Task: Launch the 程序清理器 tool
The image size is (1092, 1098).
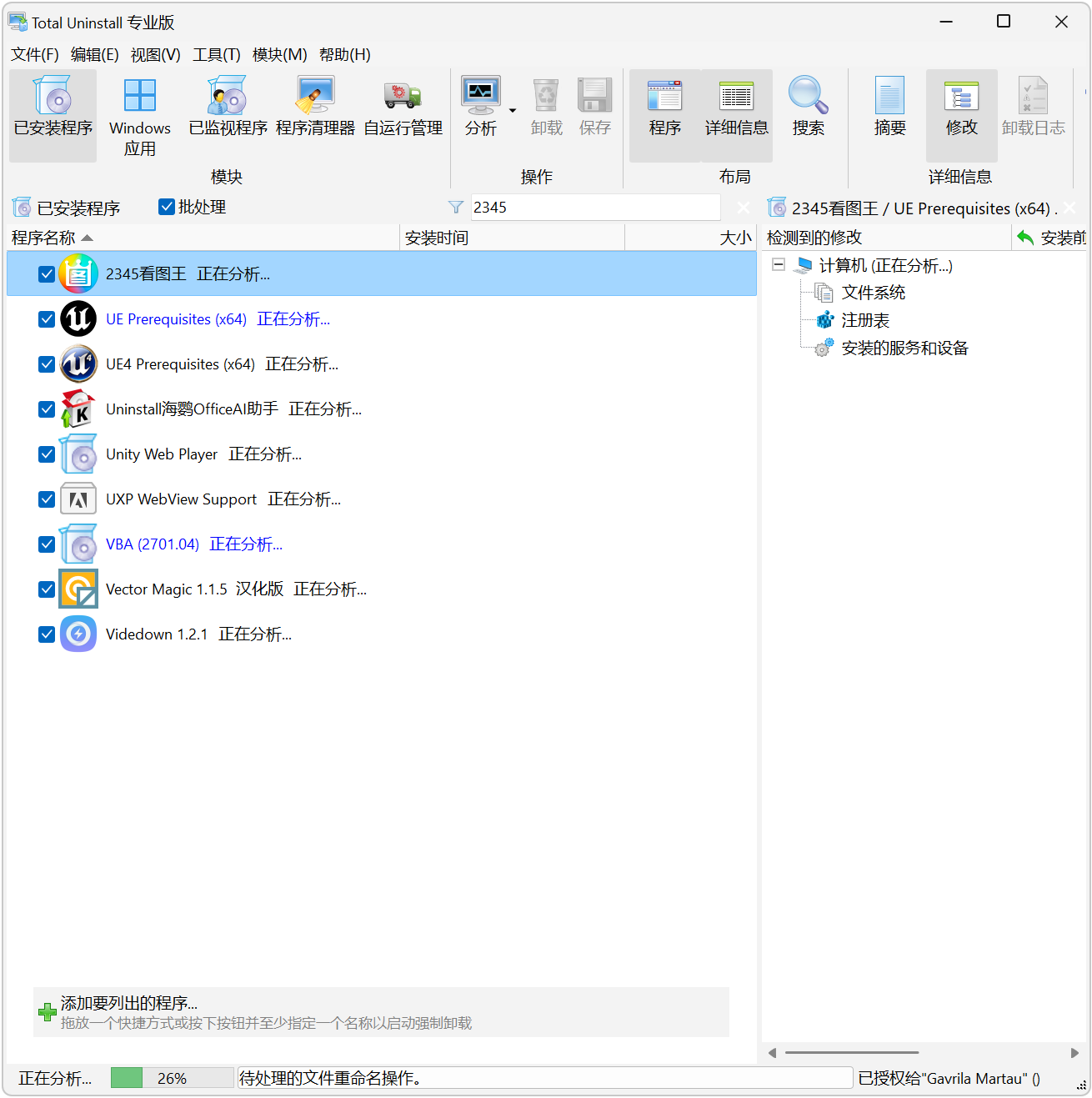Action: pos(315,115)
